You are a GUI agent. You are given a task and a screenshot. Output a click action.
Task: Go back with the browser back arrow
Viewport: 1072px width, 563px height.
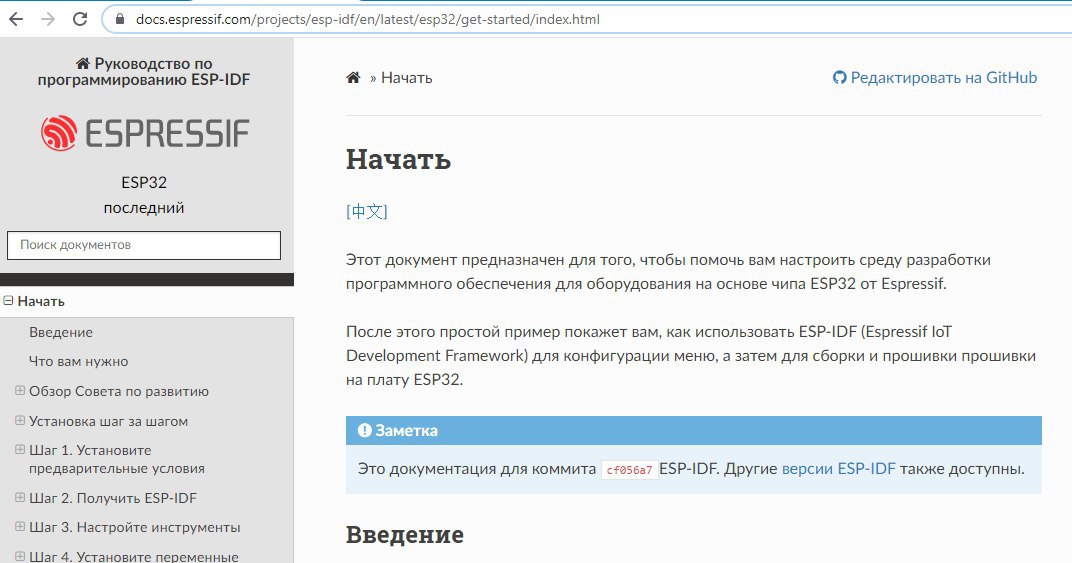pyautogui.click(x=16, y=19)
